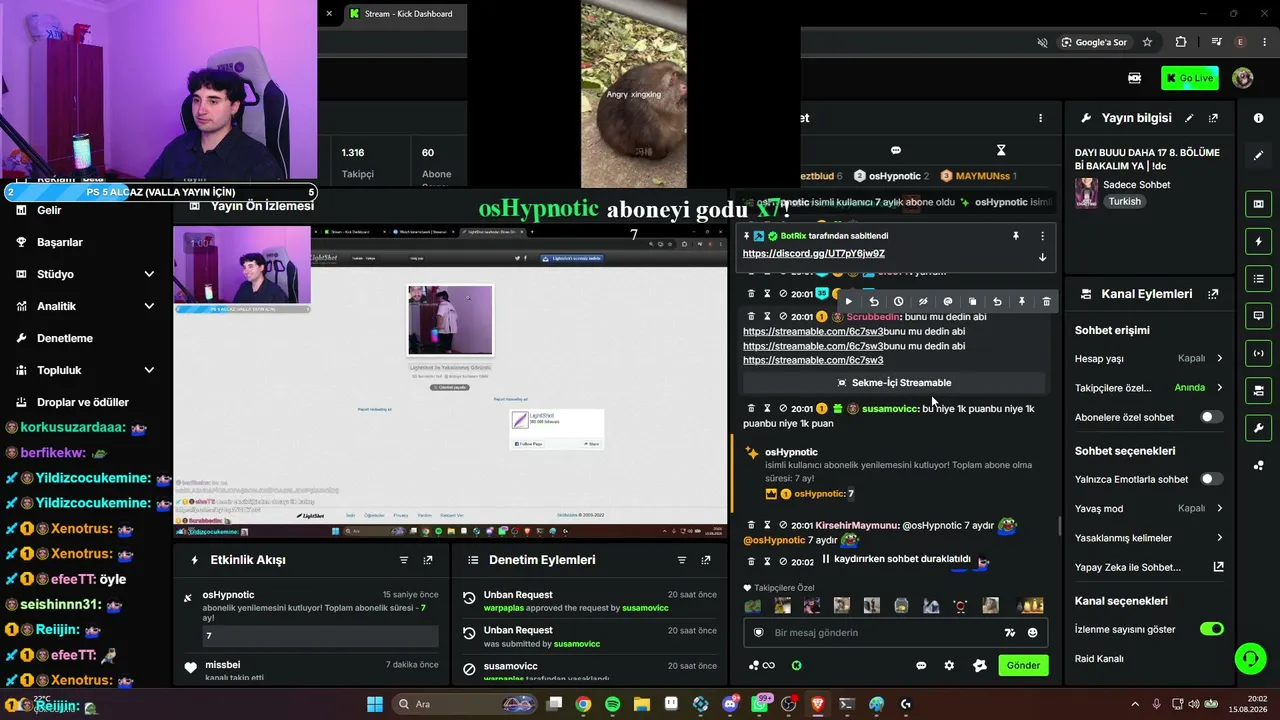The image size is (1280, 720).
Task: Click the play icon in message action bar
Action: [x=849, y=302]
